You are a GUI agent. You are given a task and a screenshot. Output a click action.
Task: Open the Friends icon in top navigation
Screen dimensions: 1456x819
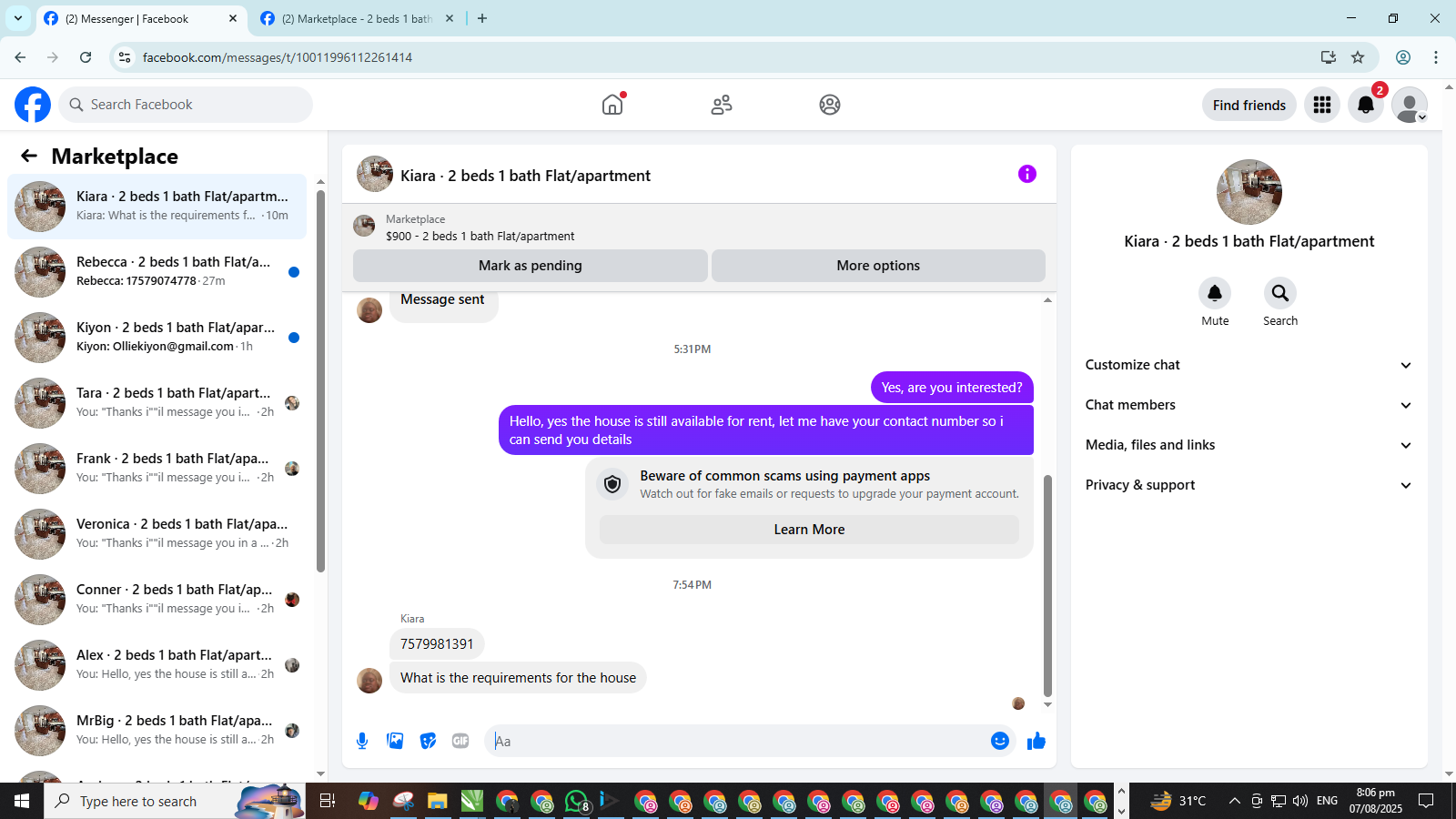[x=722, y=105]
